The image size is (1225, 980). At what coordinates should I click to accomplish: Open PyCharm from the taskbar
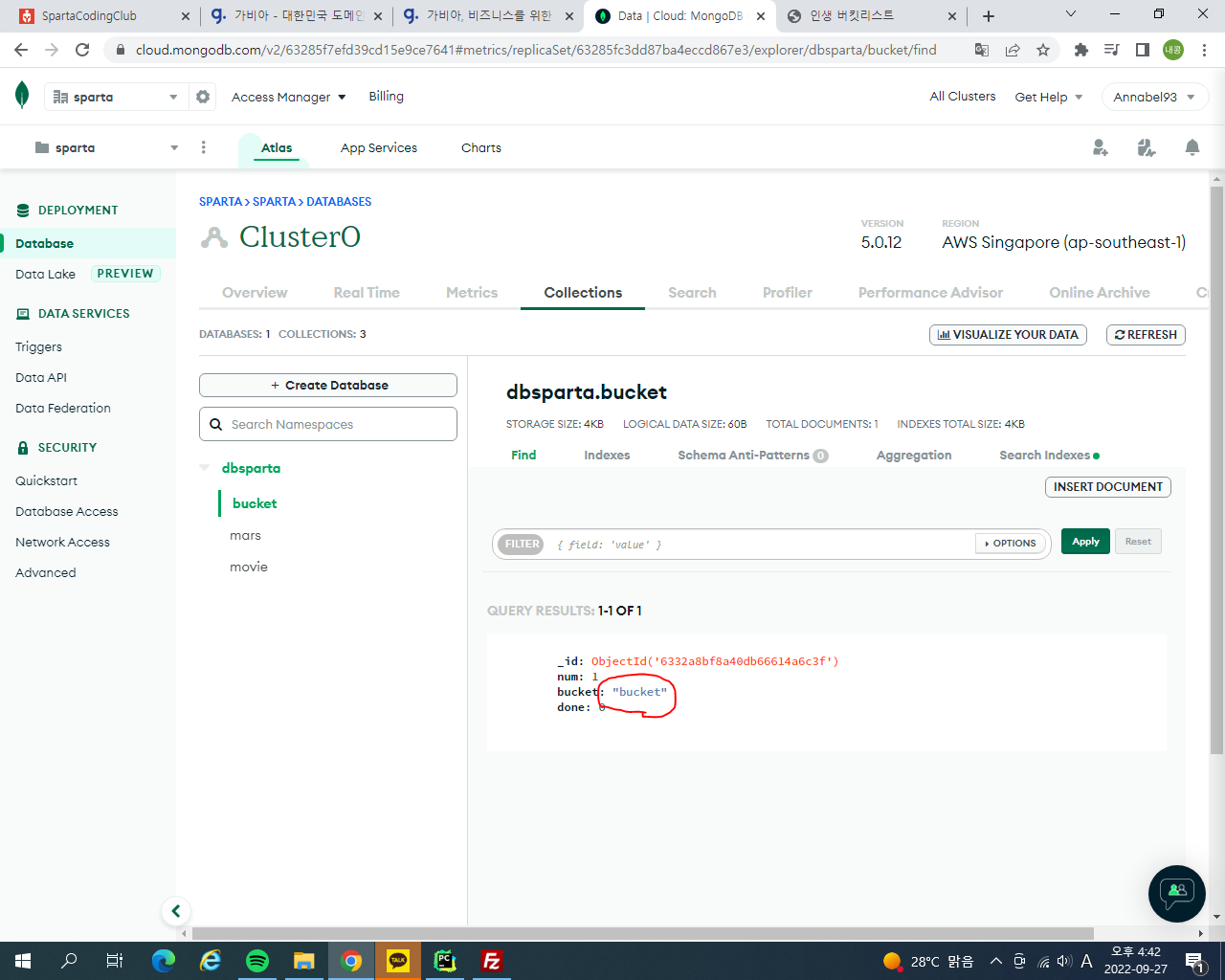[x=445, y=961]
